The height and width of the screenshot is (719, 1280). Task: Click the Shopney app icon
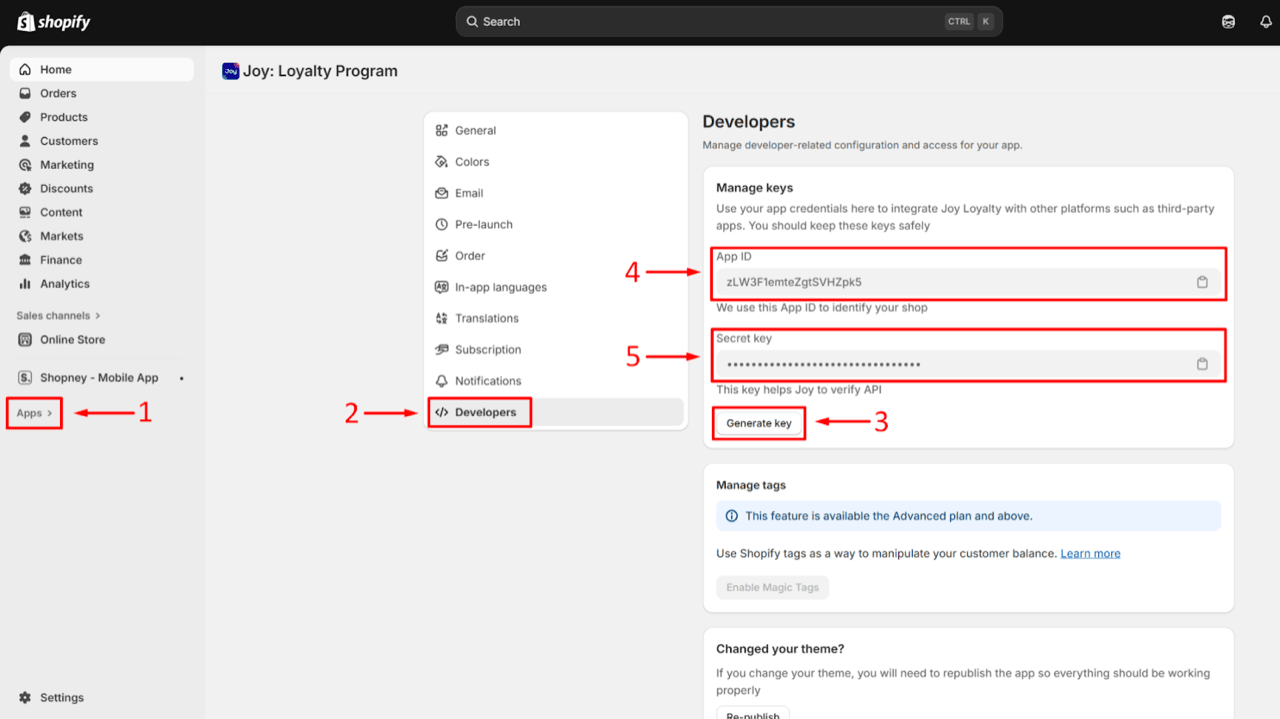pyautogui.click(x=25, y=378)
